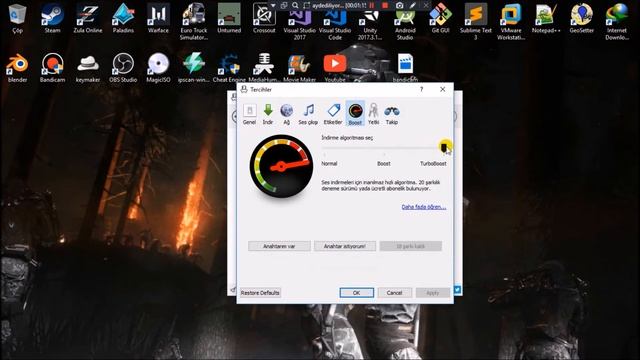
Task: Open the Bandicam shortcut
Action: [52, 68]
